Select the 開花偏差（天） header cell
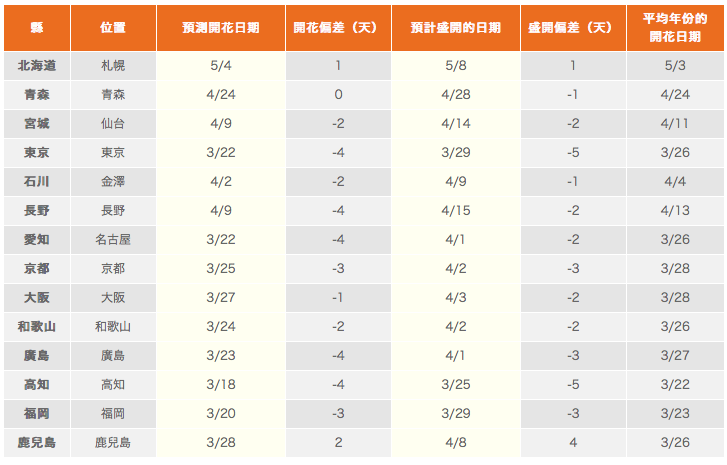The width and height of the screenshot is (727, 465). coord(338,28)
